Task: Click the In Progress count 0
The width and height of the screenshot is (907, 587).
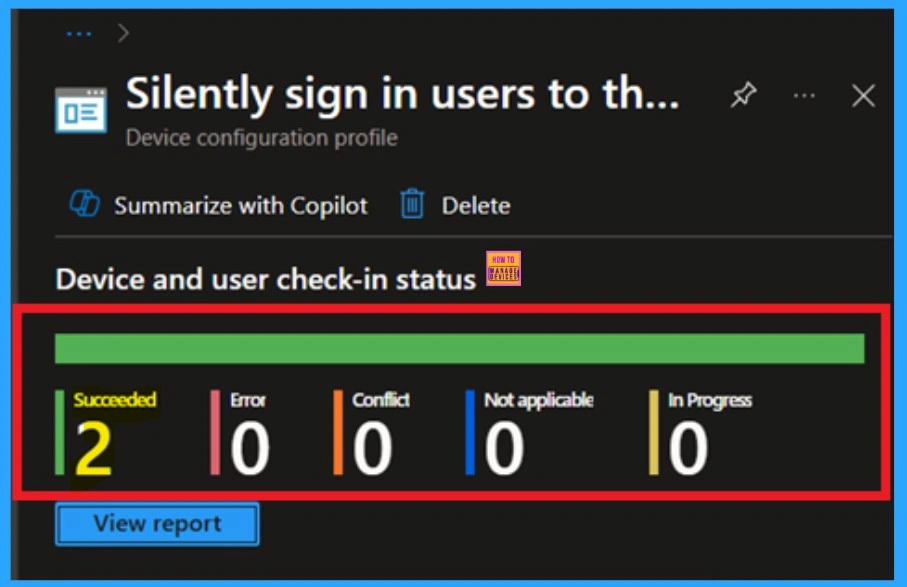Action: [x=688, y=448]
